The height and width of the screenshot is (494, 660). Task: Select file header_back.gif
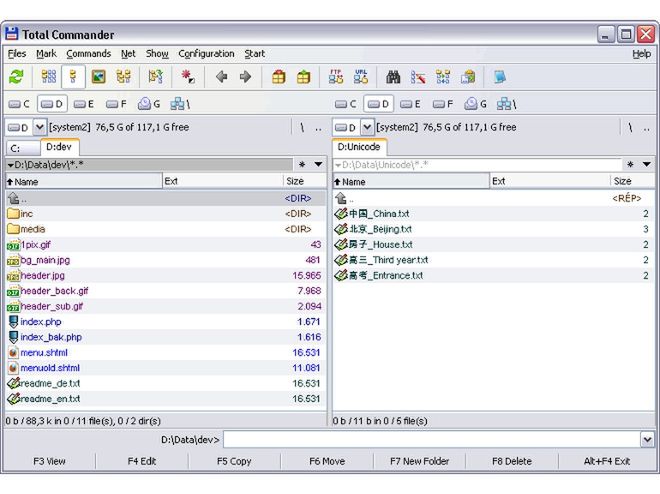(x=166, y=291)
